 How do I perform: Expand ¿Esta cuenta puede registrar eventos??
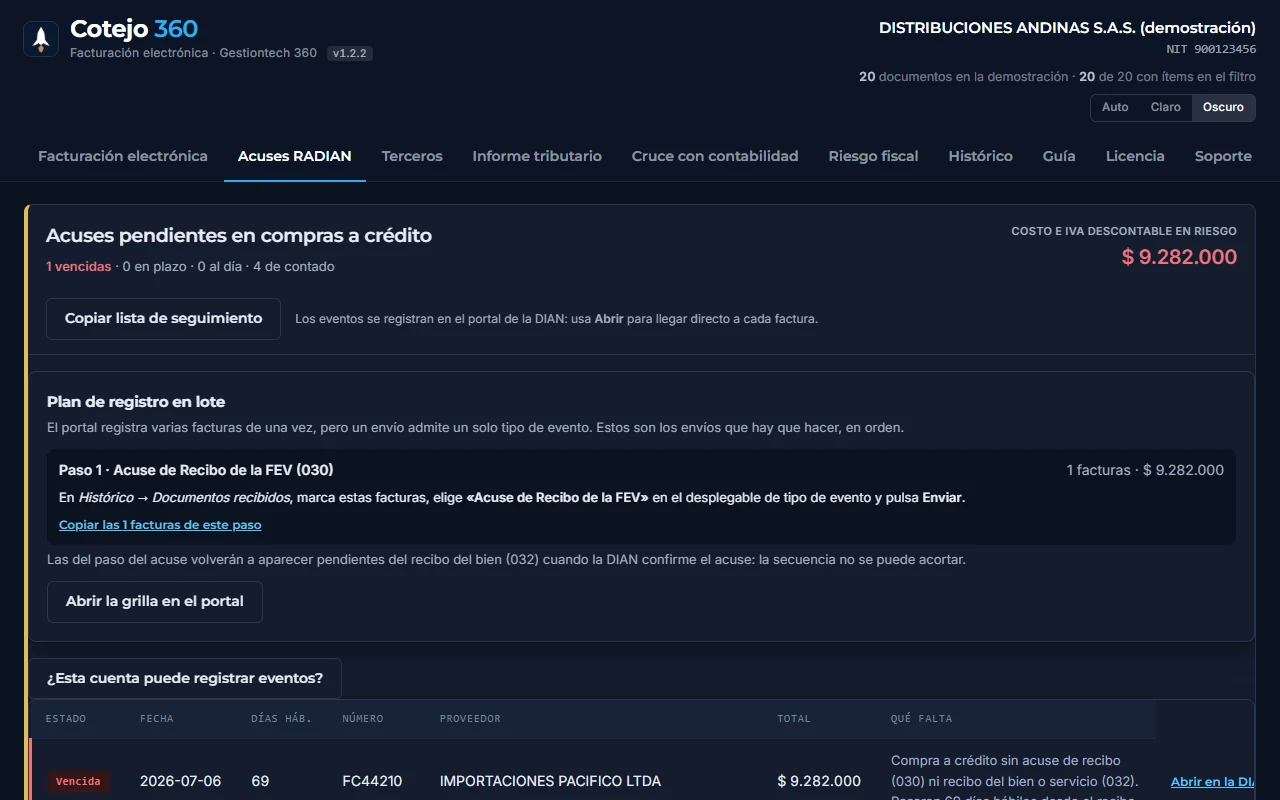tap(185, 678)
